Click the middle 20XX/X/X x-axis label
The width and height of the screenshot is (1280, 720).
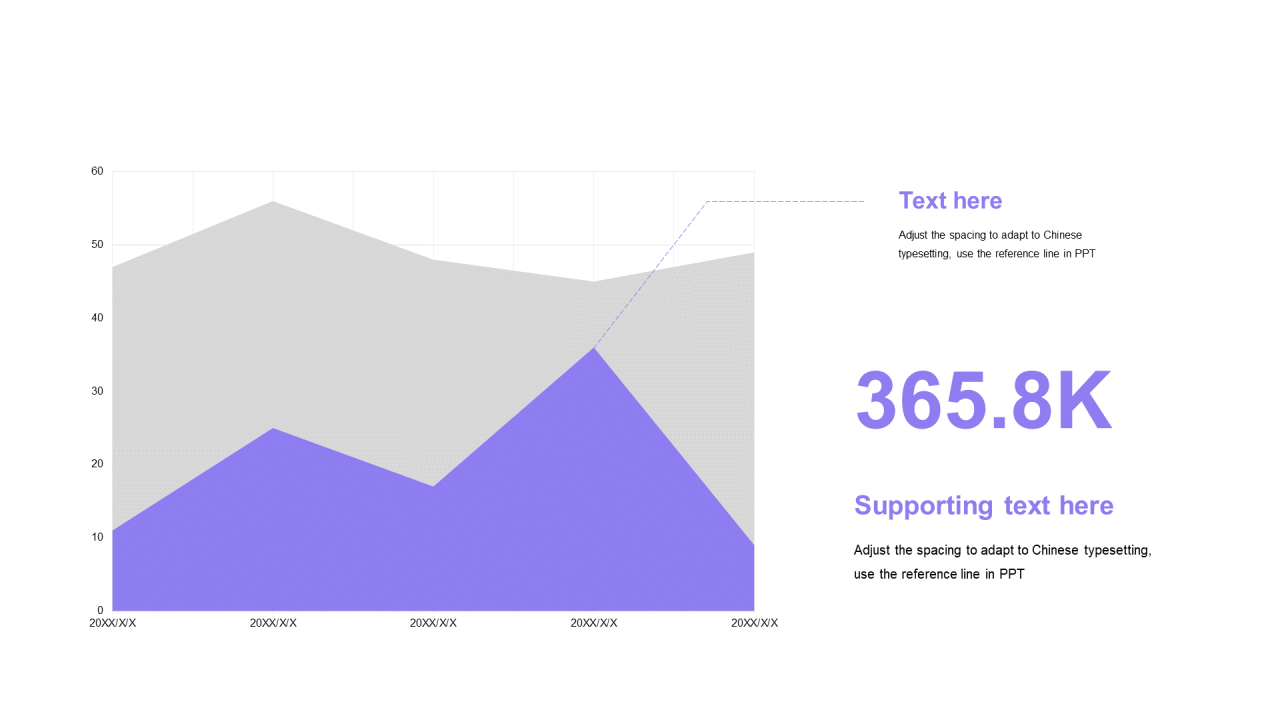pyautogui.click(x=433, y=623)
